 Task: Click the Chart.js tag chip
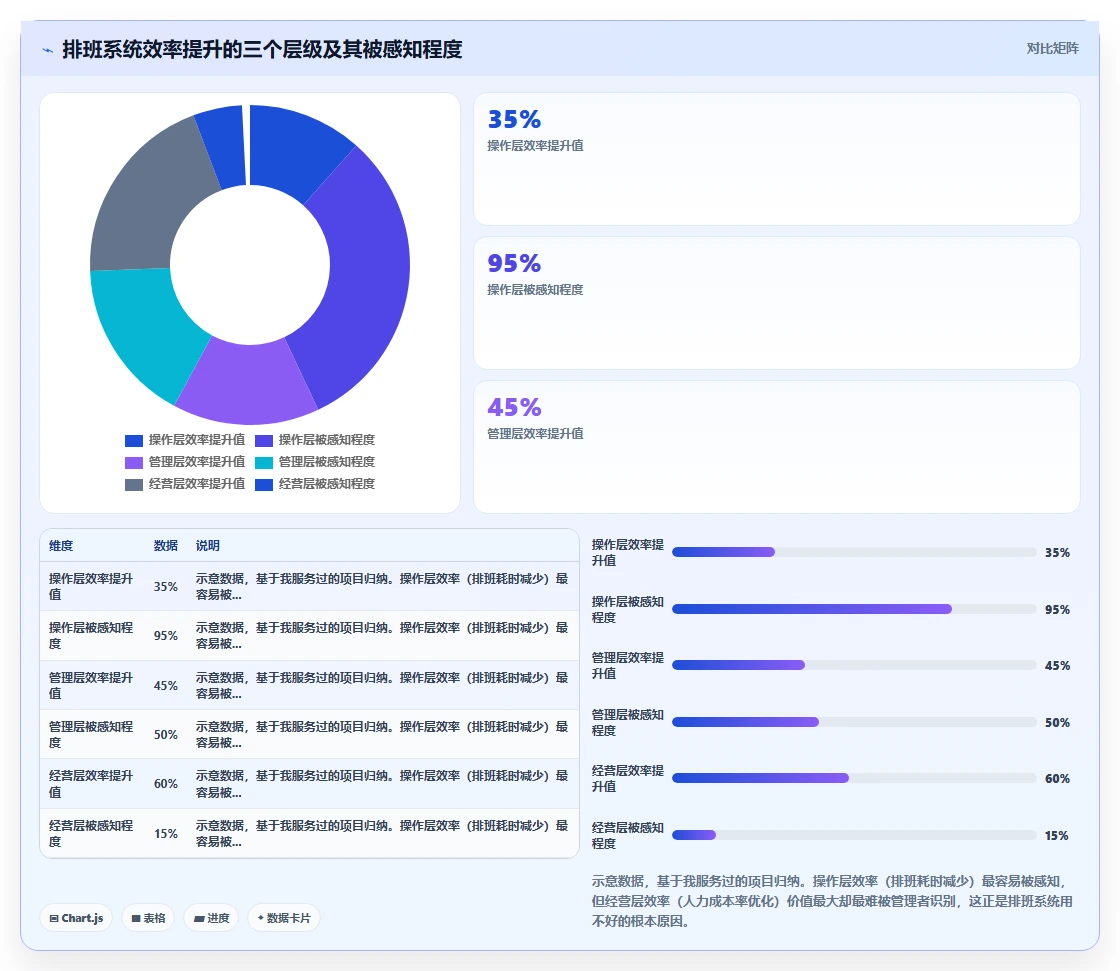[x=76, y=918]
